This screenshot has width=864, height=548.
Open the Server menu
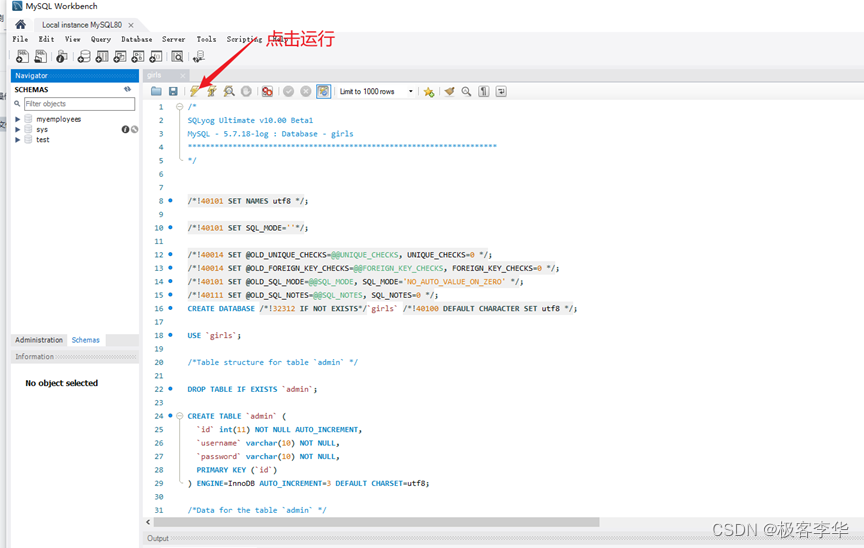(x=174, y=39)
